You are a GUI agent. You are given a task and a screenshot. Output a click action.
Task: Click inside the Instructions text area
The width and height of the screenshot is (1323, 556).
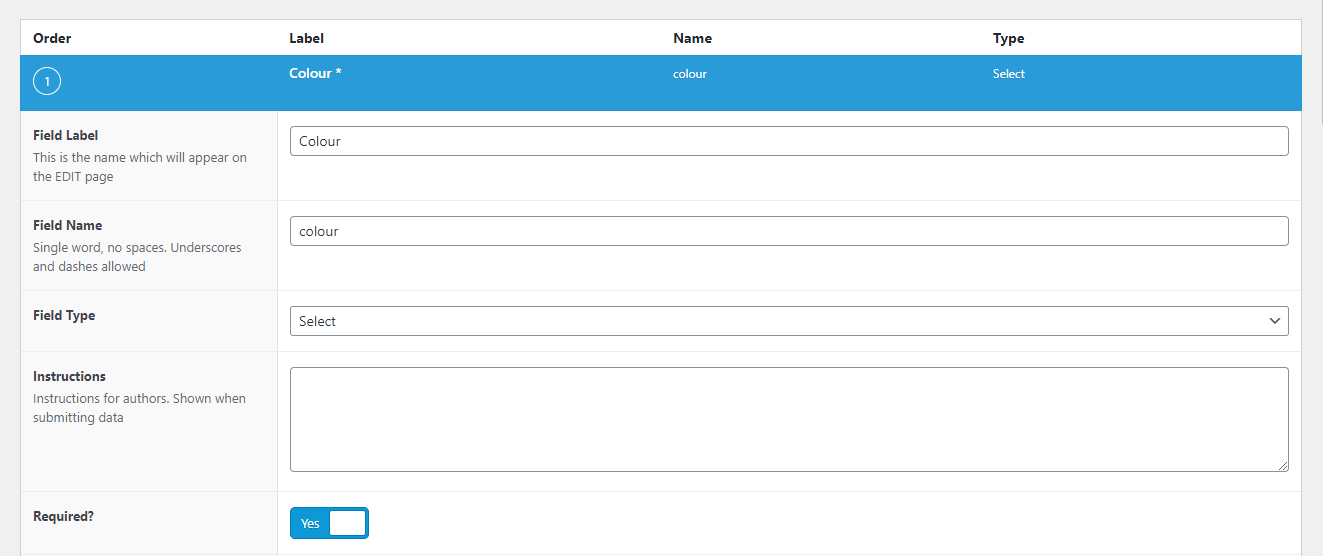(x=789, y=419)
